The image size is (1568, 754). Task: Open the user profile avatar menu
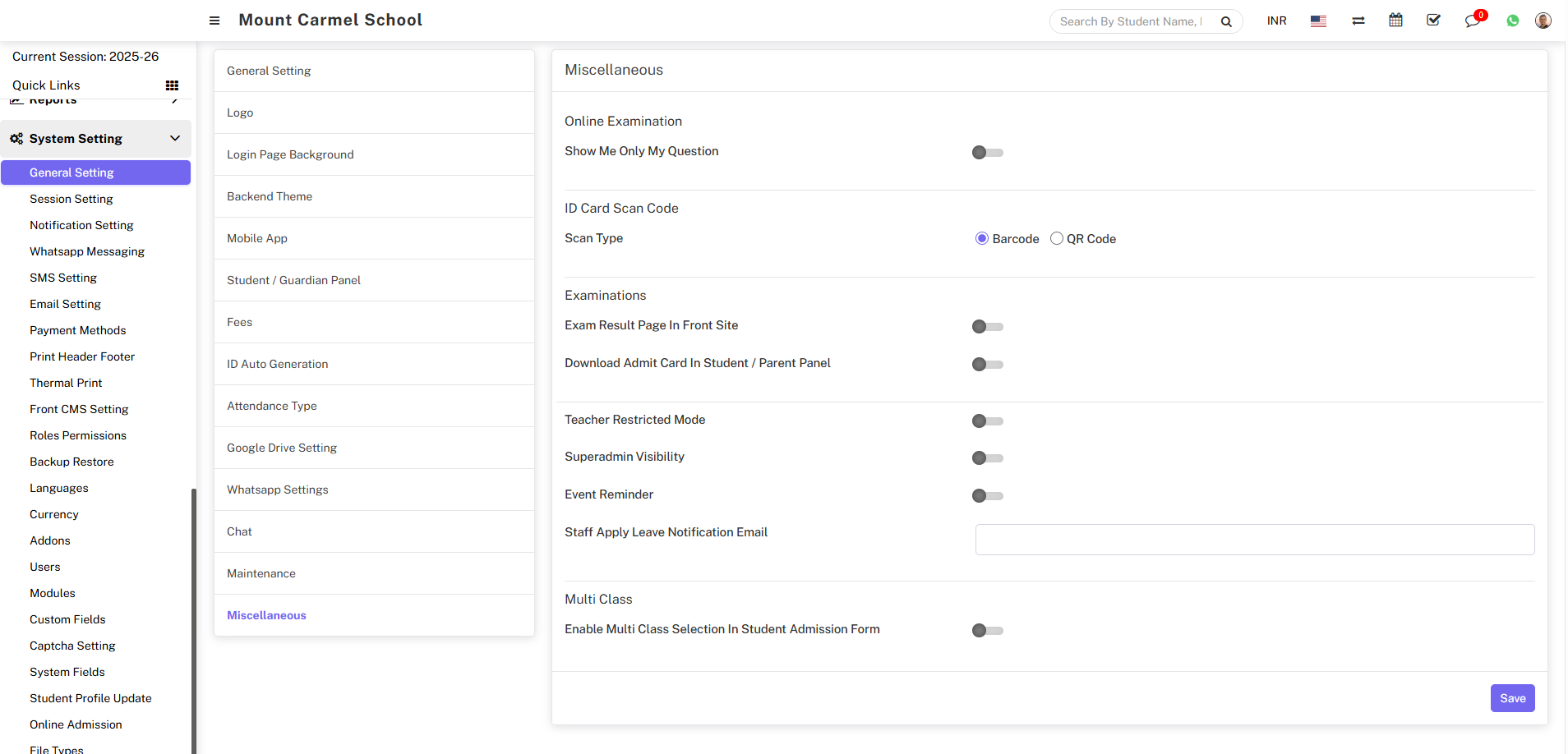pyautogui.click(x=1543, y=21)
